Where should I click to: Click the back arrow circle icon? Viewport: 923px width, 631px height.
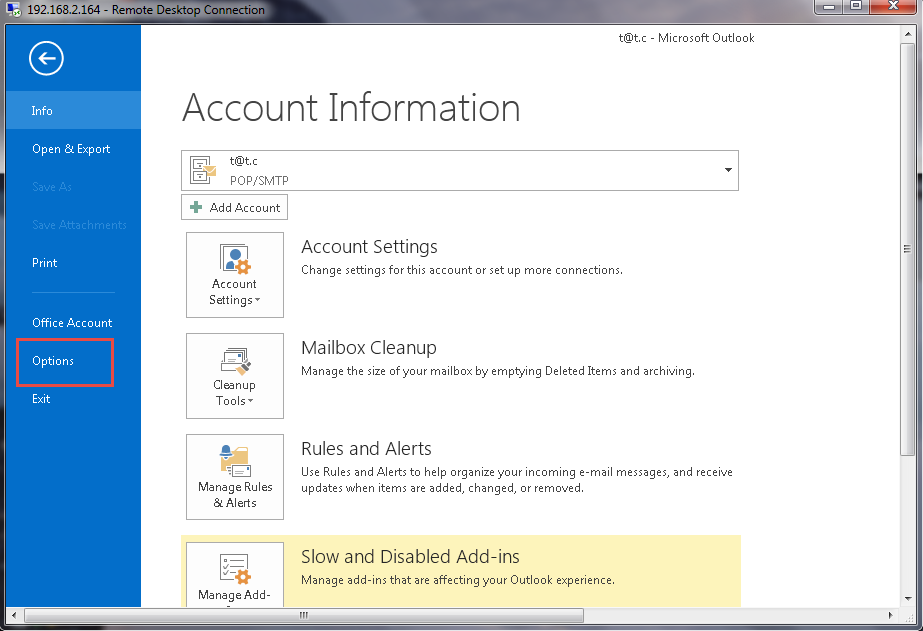(x=47, y=58)
